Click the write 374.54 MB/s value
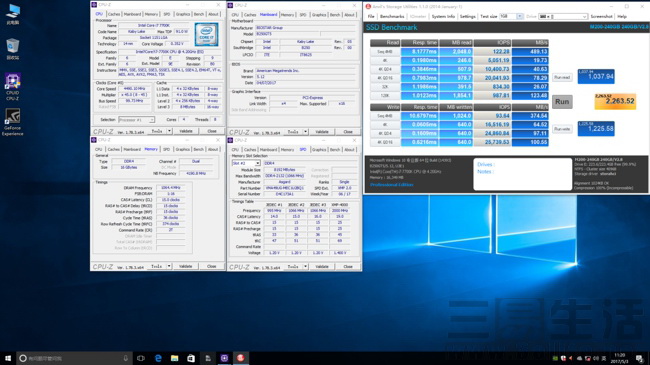 point(530,116)
